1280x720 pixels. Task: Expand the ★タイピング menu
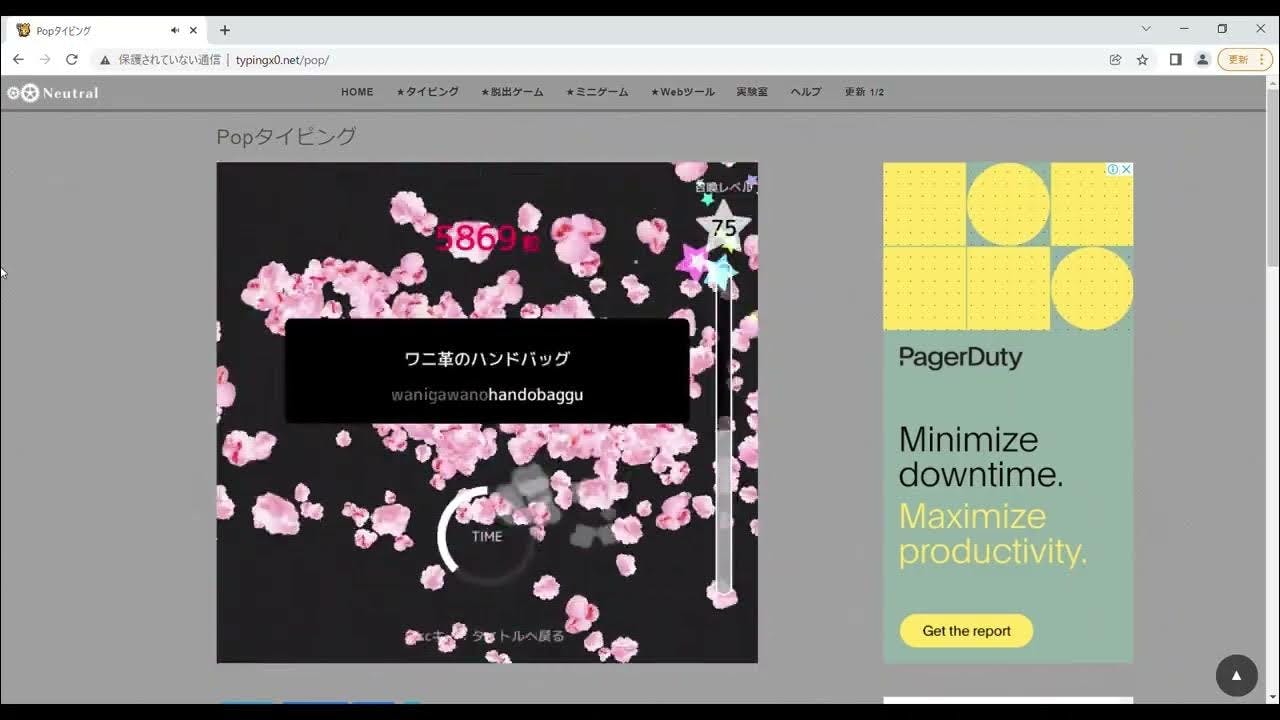pyautogui.click(x=427, y=92)
